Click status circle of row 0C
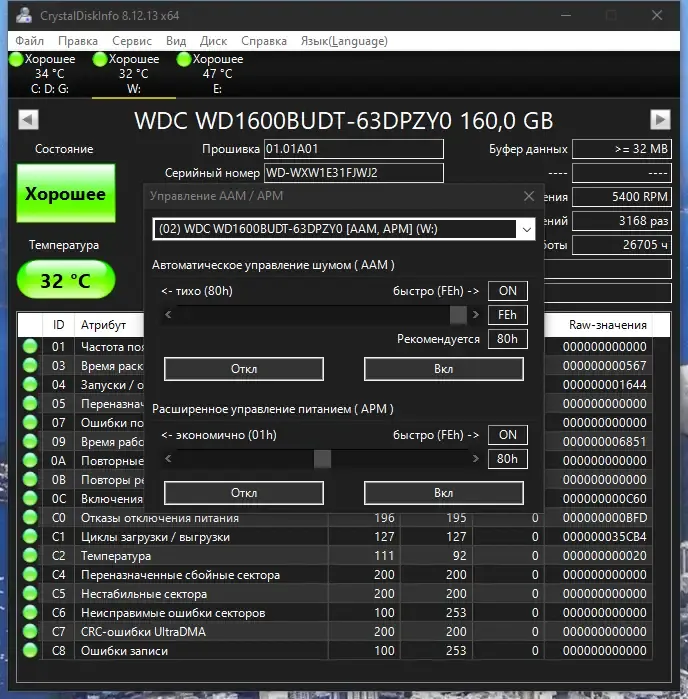Screen dimensions: 688x699 (30, 498)
